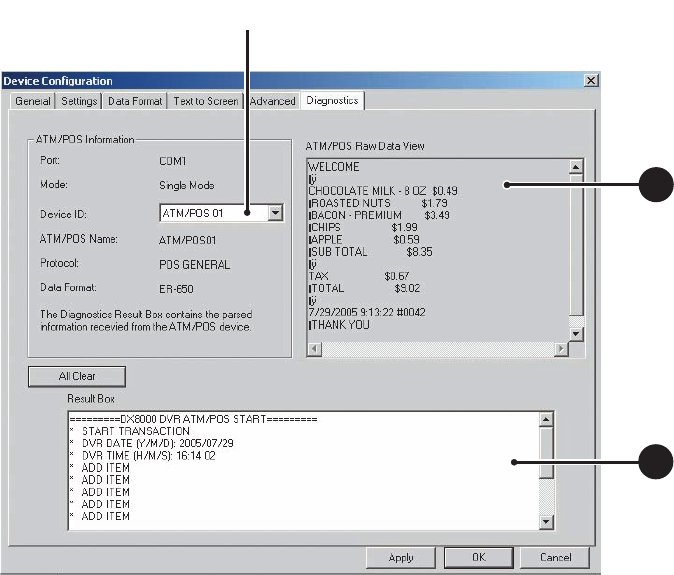Confirm with the OK button

478,557
